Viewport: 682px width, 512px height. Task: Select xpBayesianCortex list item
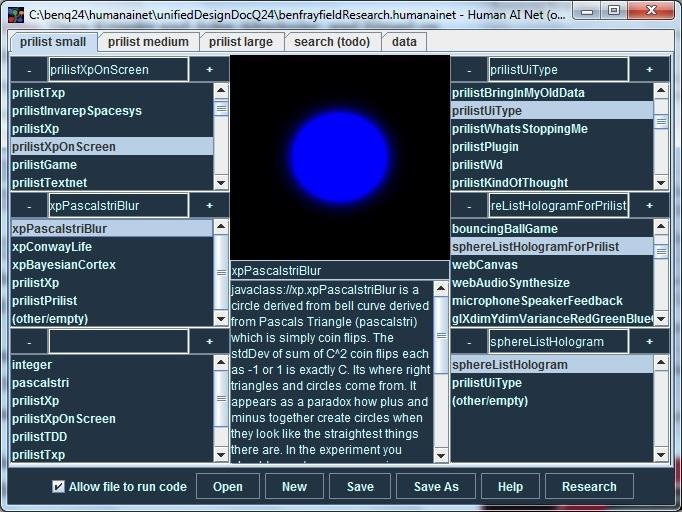[x=112, y=265]
